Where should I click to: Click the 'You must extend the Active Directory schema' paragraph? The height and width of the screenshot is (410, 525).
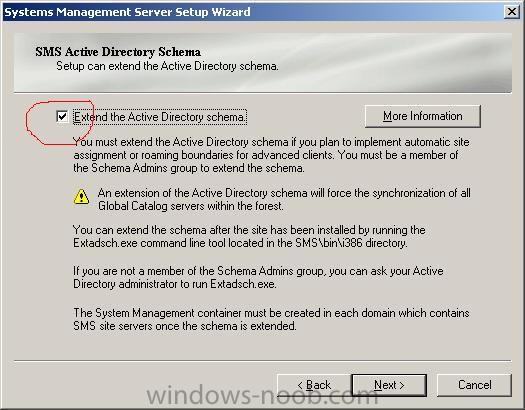272,155
